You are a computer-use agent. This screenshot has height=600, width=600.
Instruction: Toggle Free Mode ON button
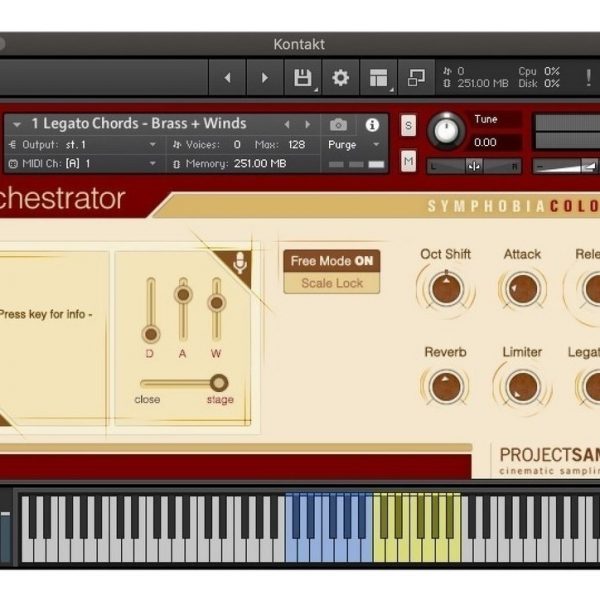[332, 261]
